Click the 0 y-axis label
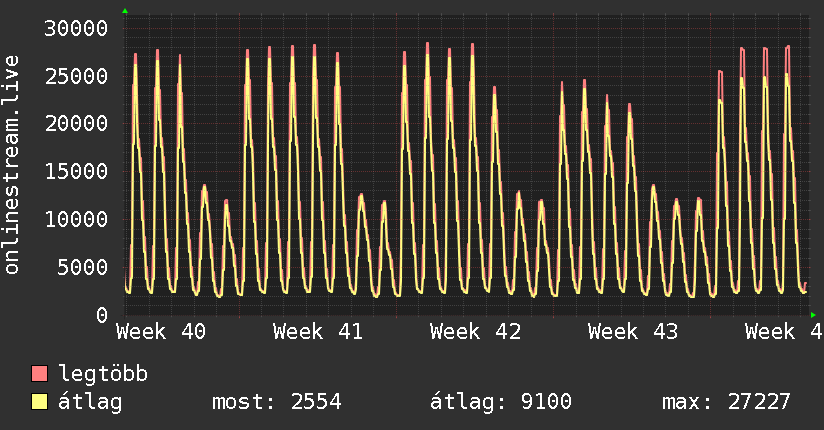This screenshot has width=824, height=430. click(102, 315)
